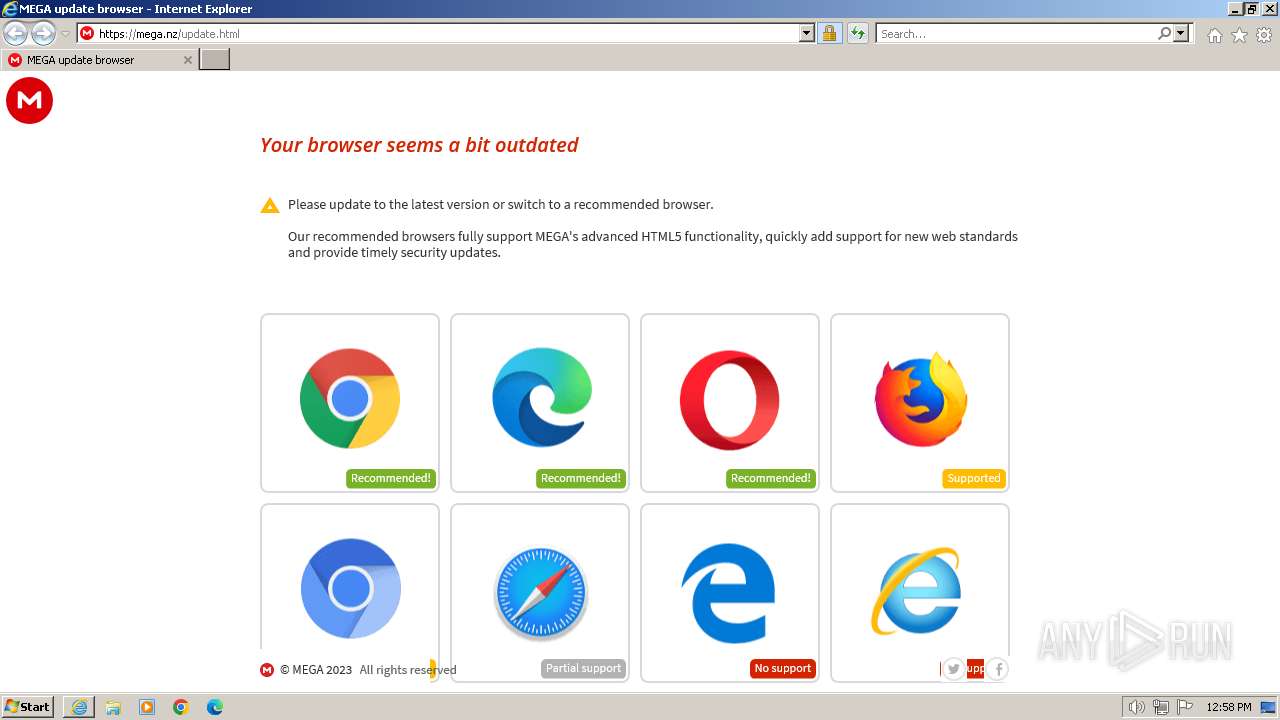
Task: Launch Chrome from the taskbar
Action: (181, 707)
